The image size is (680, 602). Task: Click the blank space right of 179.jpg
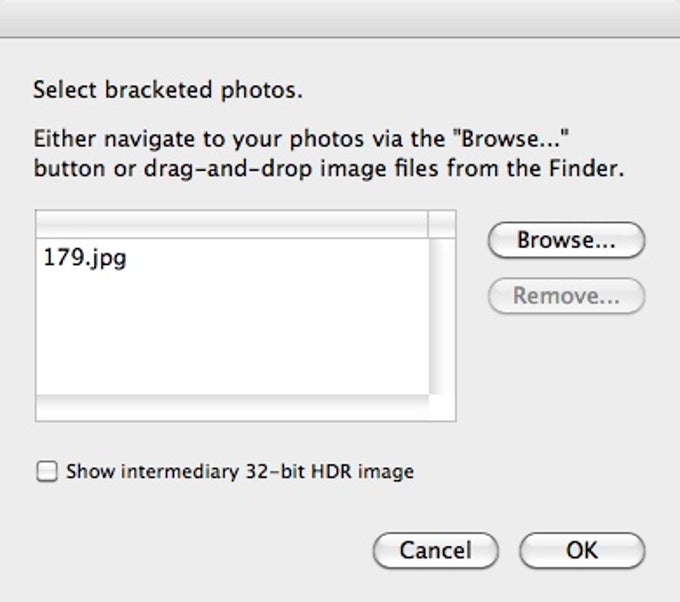pos(280,259)
